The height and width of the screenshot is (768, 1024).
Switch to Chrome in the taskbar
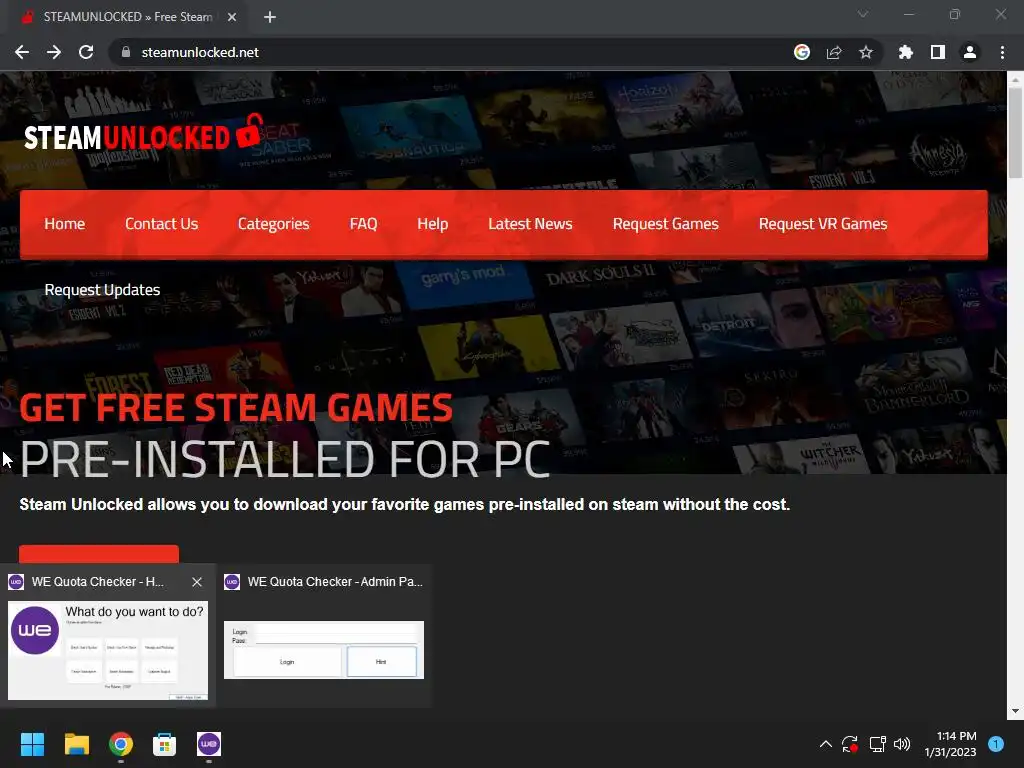coord(121,744)
